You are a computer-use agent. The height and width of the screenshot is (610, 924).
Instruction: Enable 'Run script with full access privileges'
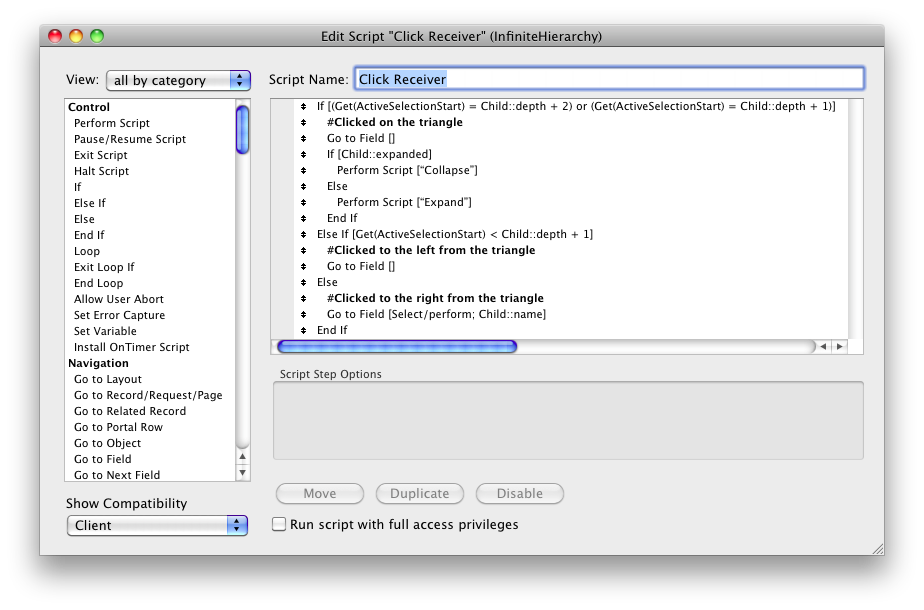click(279, 524)
